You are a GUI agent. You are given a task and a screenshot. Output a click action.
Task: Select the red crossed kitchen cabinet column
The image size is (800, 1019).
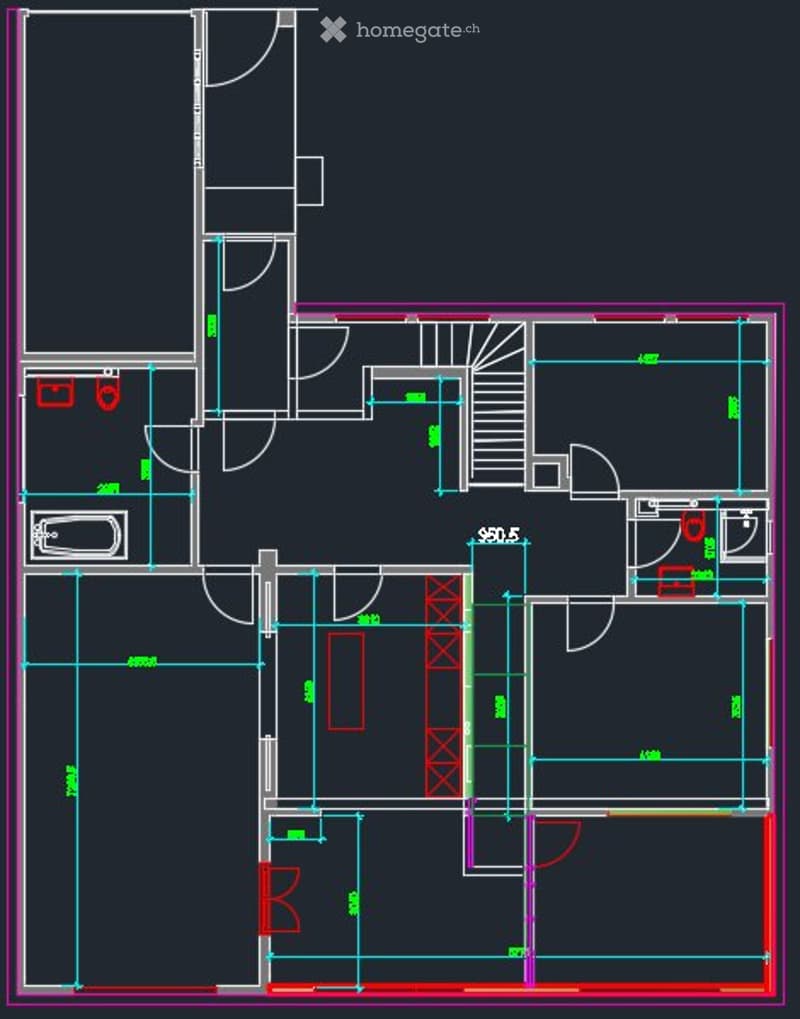[443, 686]
